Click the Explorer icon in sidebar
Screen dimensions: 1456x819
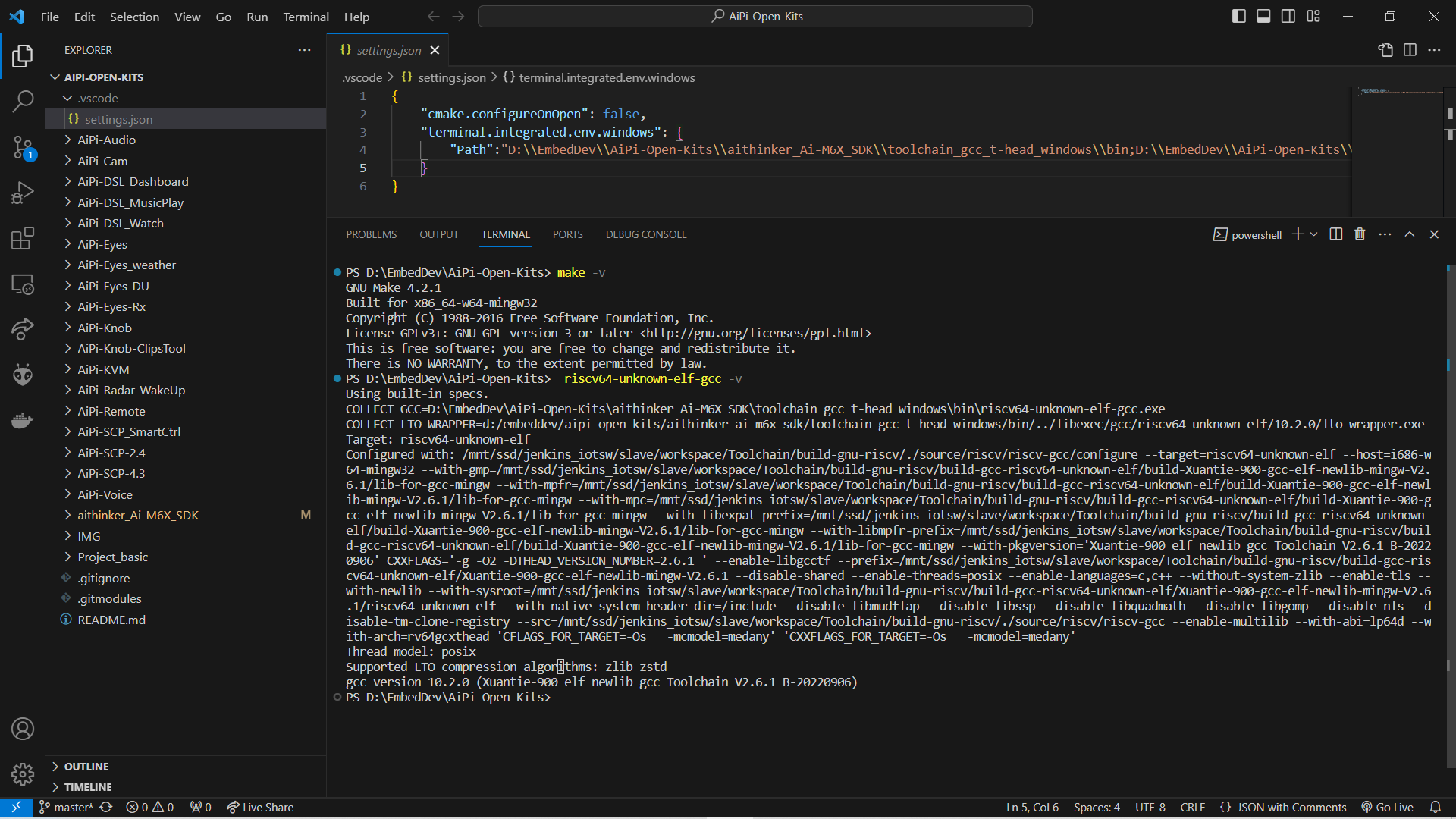click(22, 56)
